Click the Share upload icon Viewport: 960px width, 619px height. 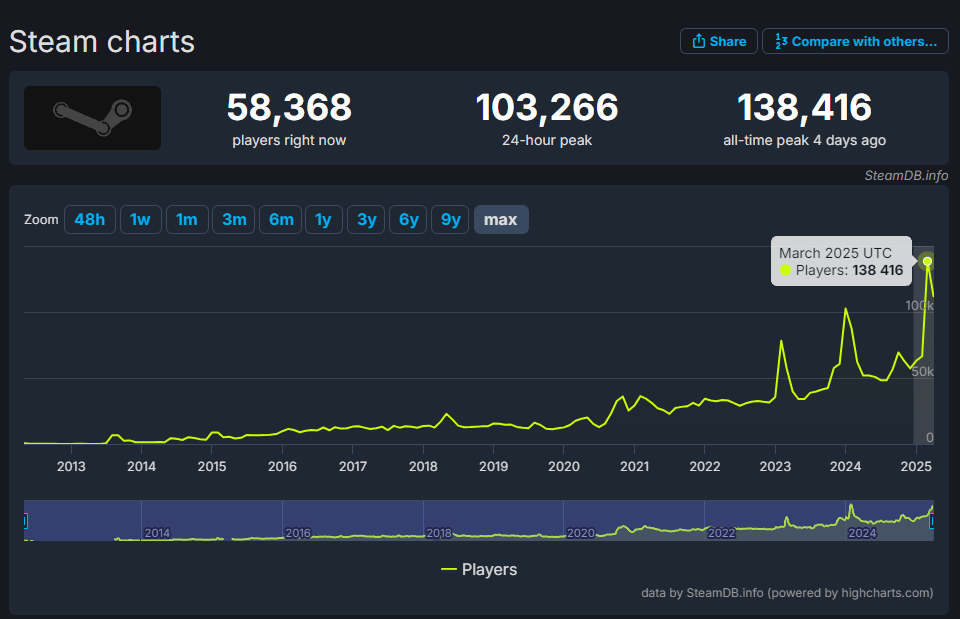click(699, 41)
